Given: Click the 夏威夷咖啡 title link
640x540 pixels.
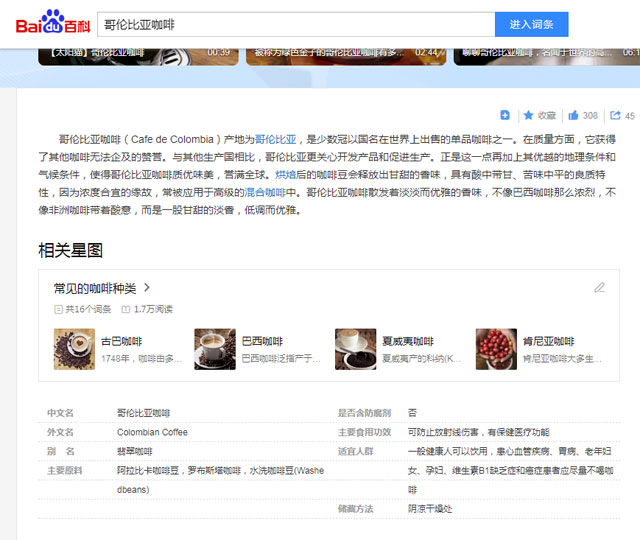Looking at the screenshot, I should (408, 341).
